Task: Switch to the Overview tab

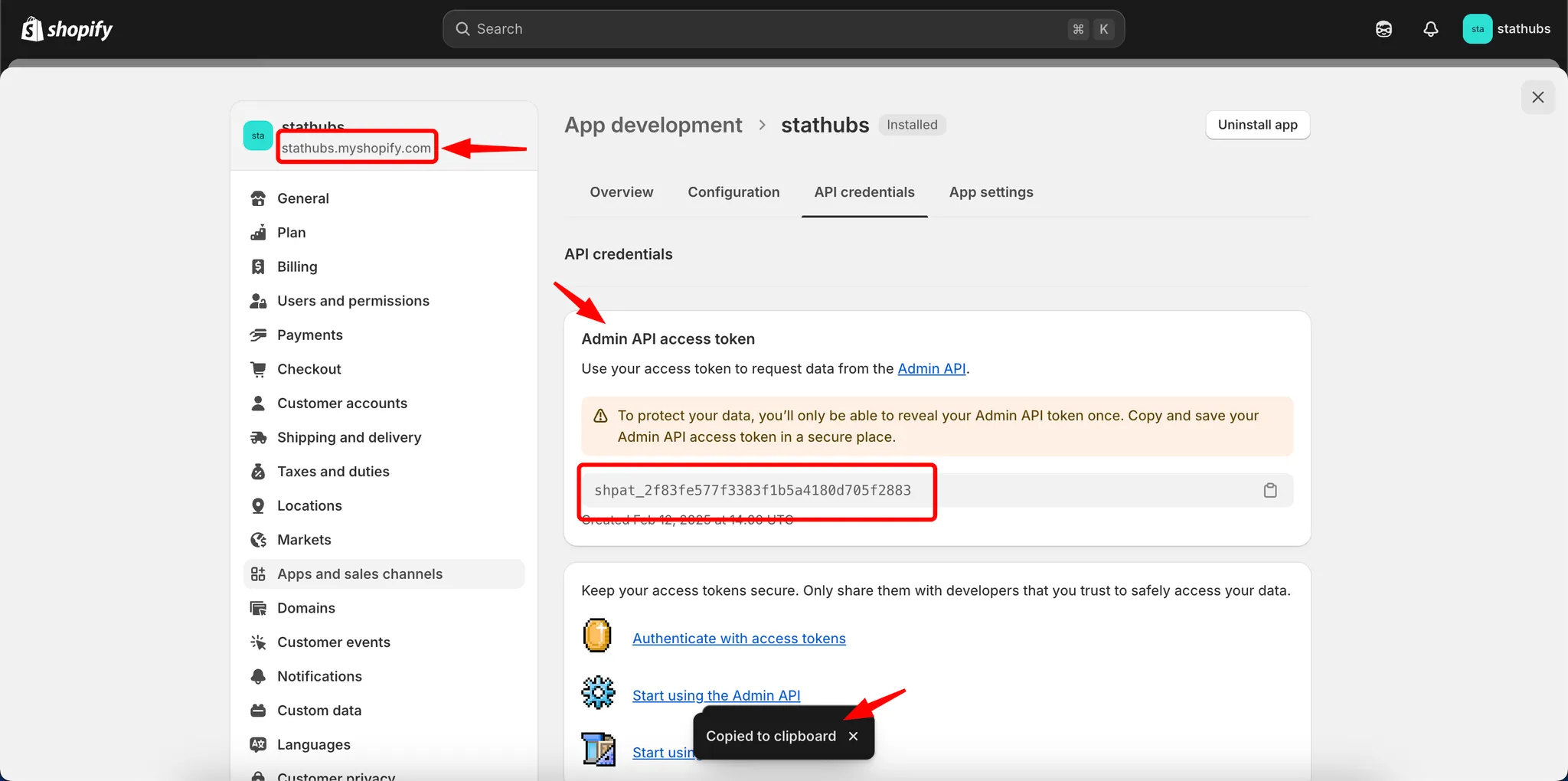Action: pyautogui.click(x=621, y=192)
